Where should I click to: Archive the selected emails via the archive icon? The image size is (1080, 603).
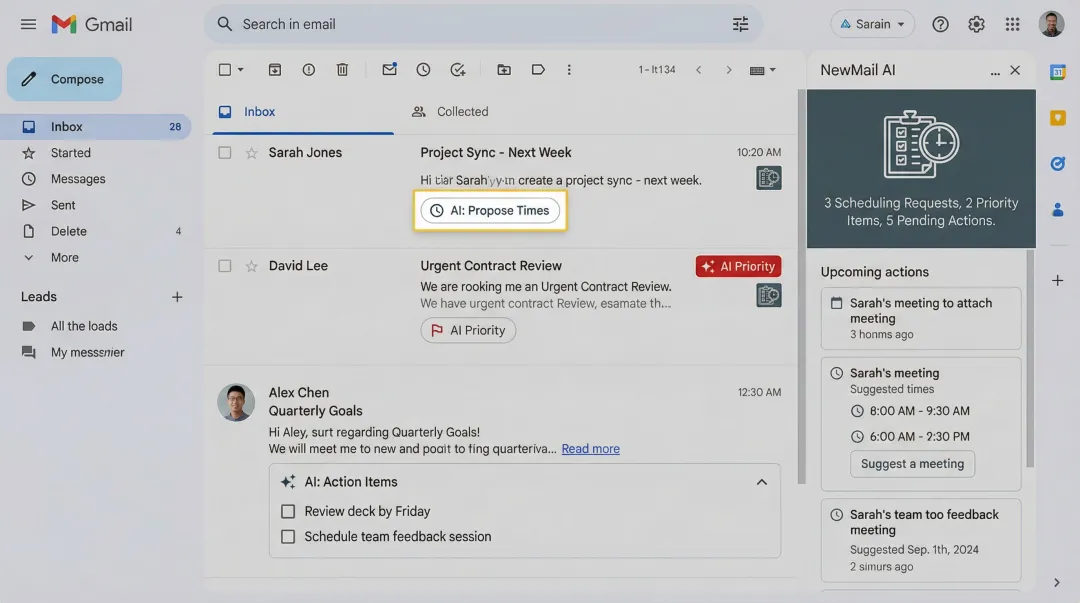pyautogui.click(x=274, y=69)
